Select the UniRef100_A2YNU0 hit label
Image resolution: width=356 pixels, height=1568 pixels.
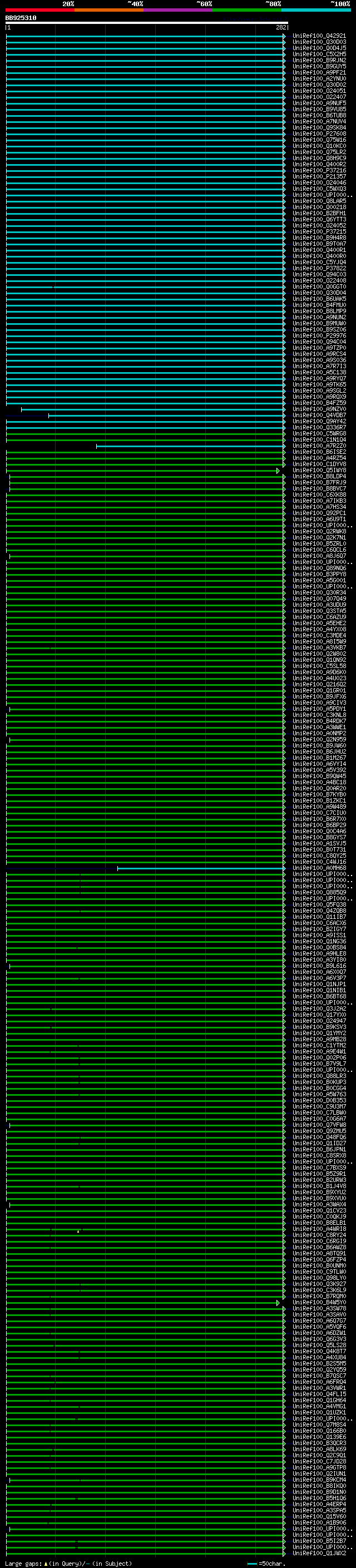(x=319, y=78)
